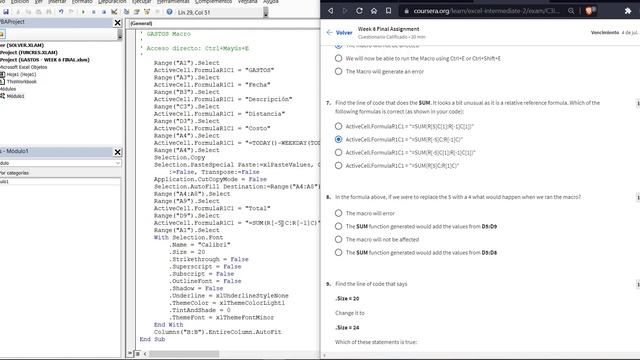
Task: Choose the formula =SUM(R[5]C:R[1]C) option
Action: pos(338,165)
